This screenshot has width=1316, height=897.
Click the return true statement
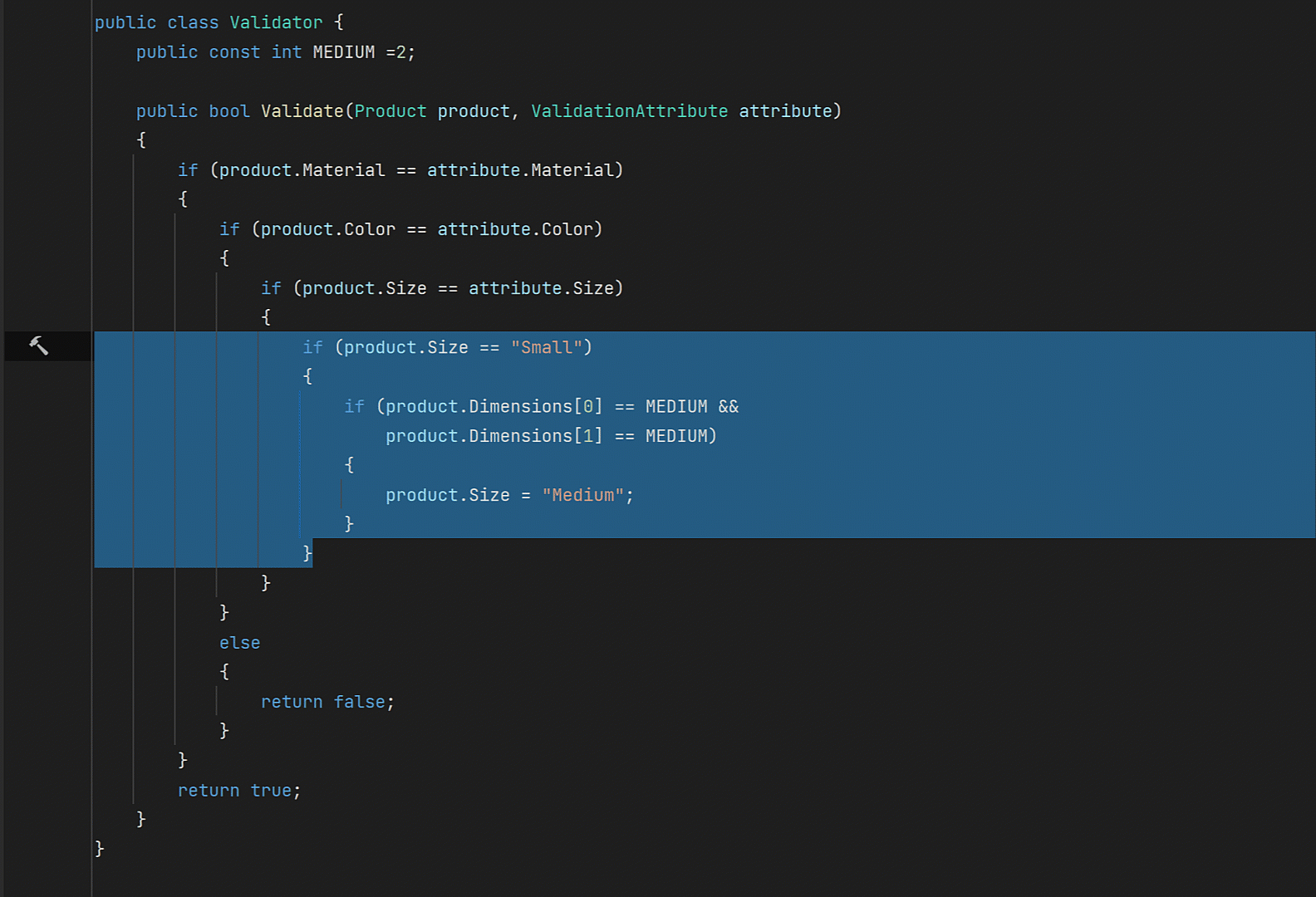coord(238,791)
